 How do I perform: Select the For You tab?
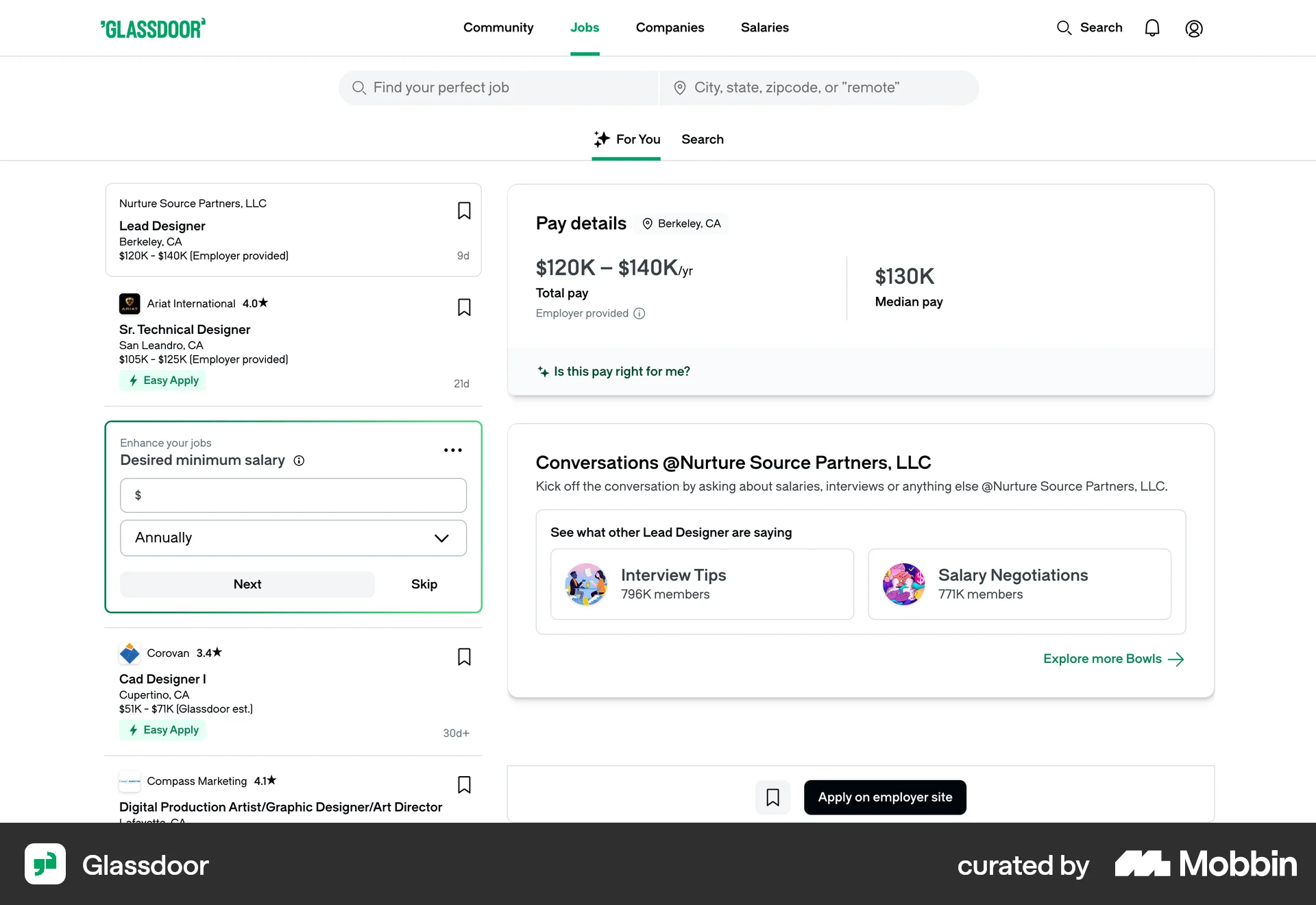626,139
